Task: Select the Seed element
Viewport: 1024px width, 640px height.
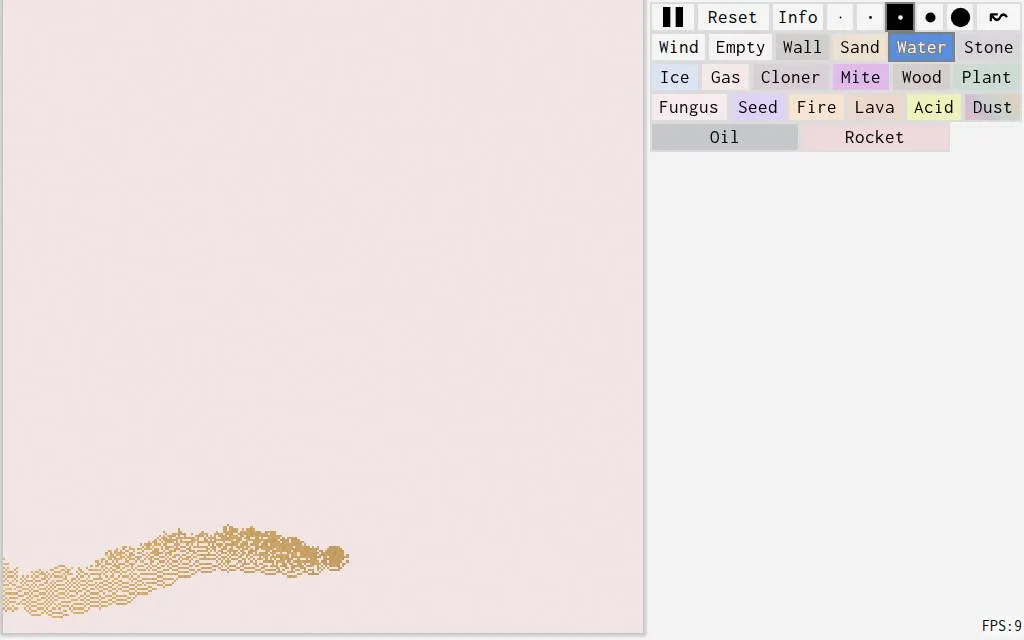Action: [x=758, y=107]
